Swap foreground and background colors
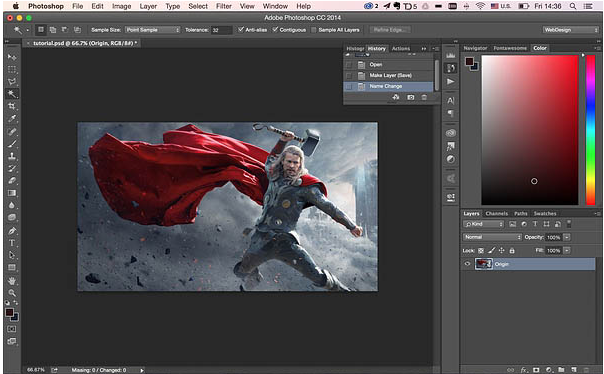 tap(16, 303)
